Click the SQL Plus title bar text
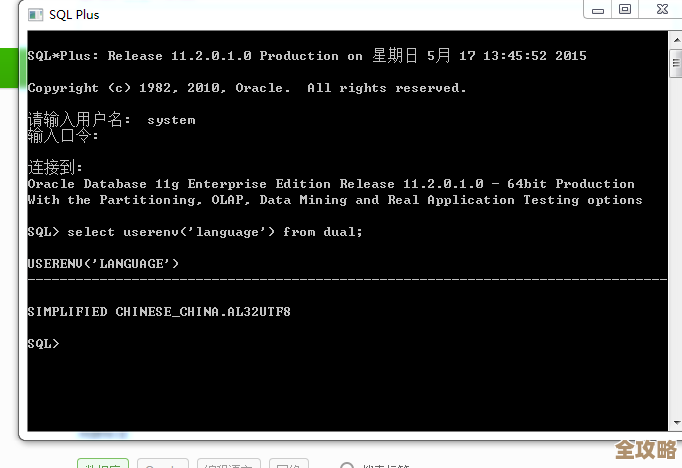 (x=75, y=15)
